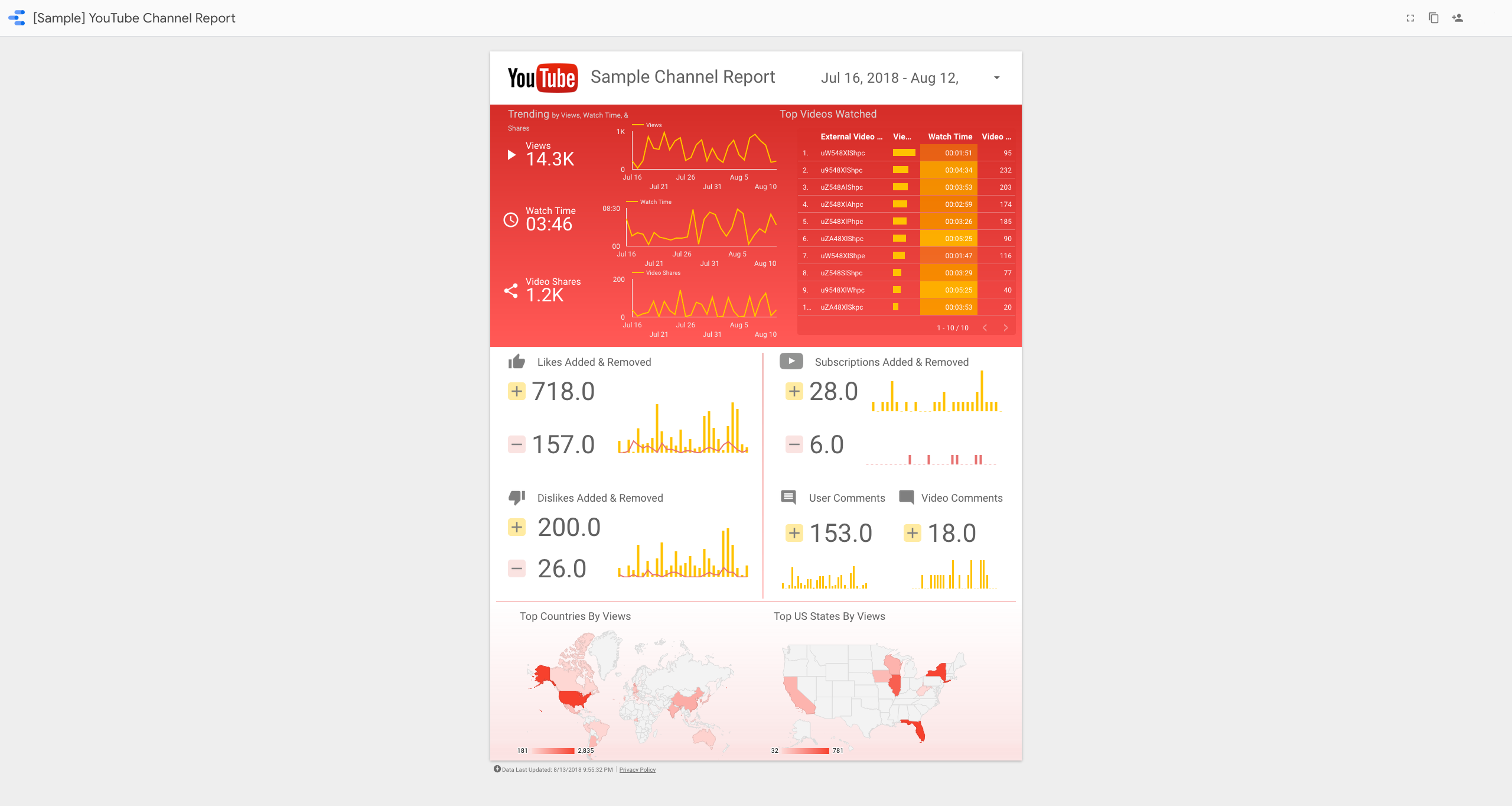Click the Google Data Studio logo icon

pyautogui.click(x=19, y=18)
